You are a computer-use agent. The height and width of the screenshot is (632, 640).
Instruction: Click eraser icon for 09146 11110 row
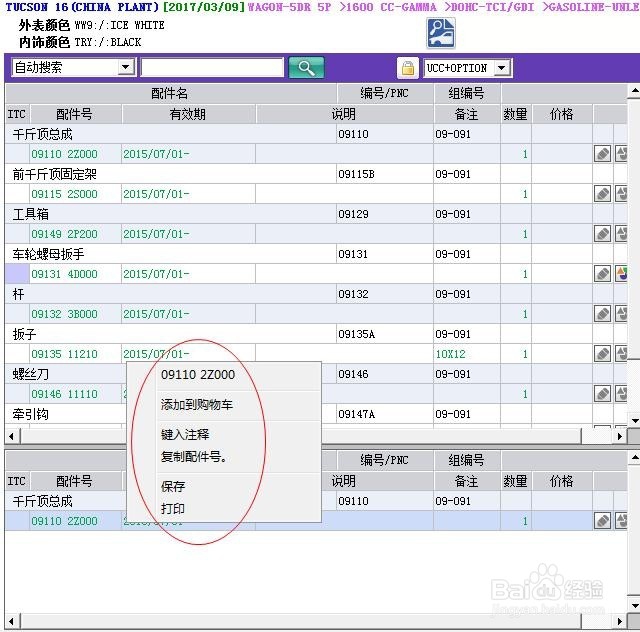click(x=602, y=394)
